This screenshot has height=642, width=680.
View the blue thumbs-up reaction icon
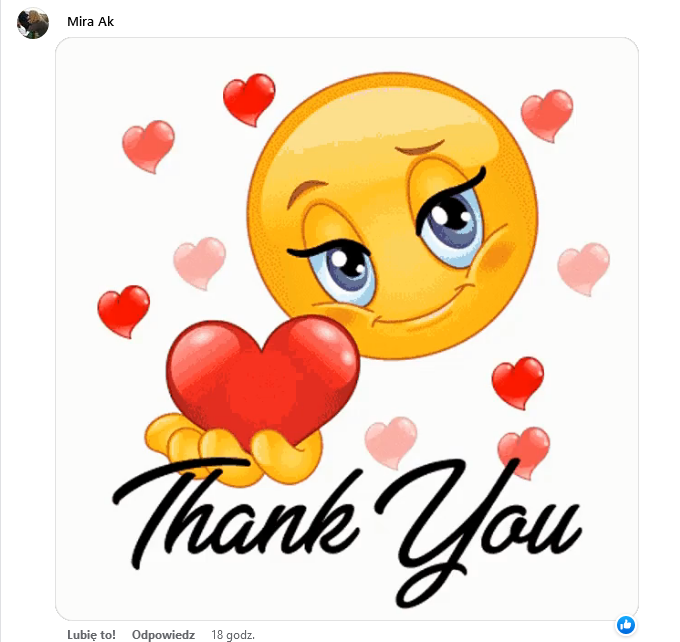626,625
